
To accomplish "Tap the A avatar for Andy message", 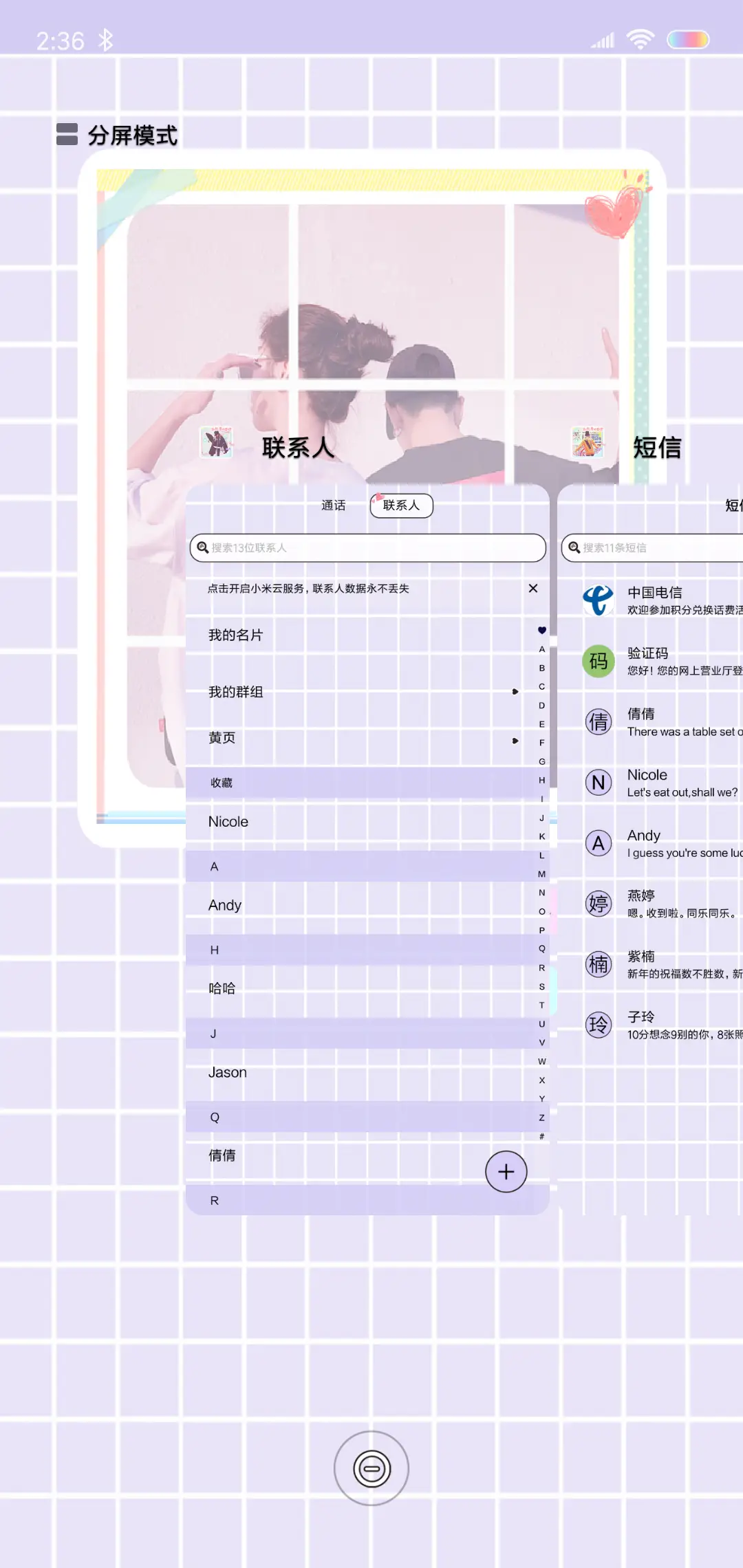I will [x=599, y=843].
